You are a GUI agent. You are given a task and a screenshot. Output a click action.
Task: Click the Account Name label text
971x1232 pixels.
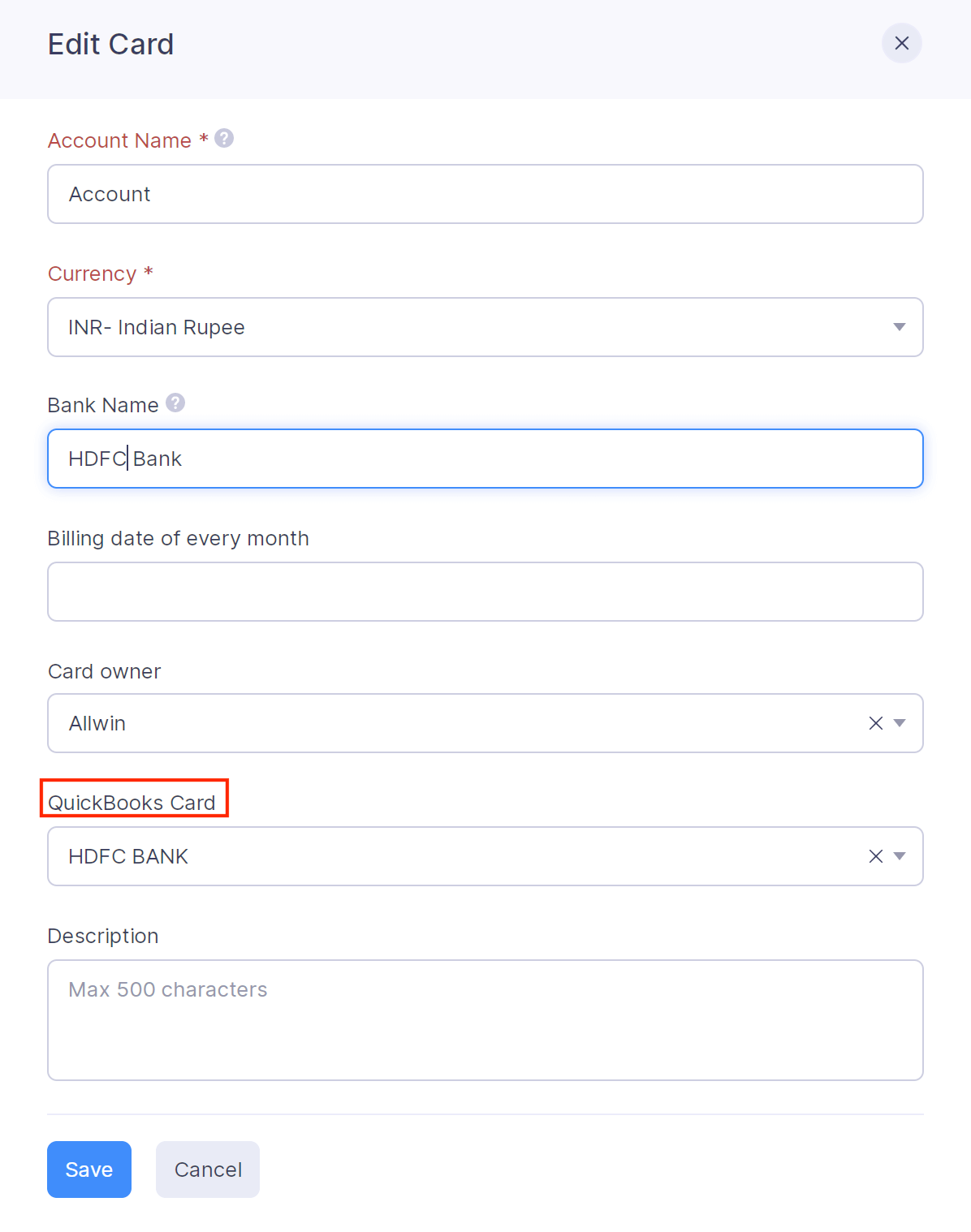point(119,140)
